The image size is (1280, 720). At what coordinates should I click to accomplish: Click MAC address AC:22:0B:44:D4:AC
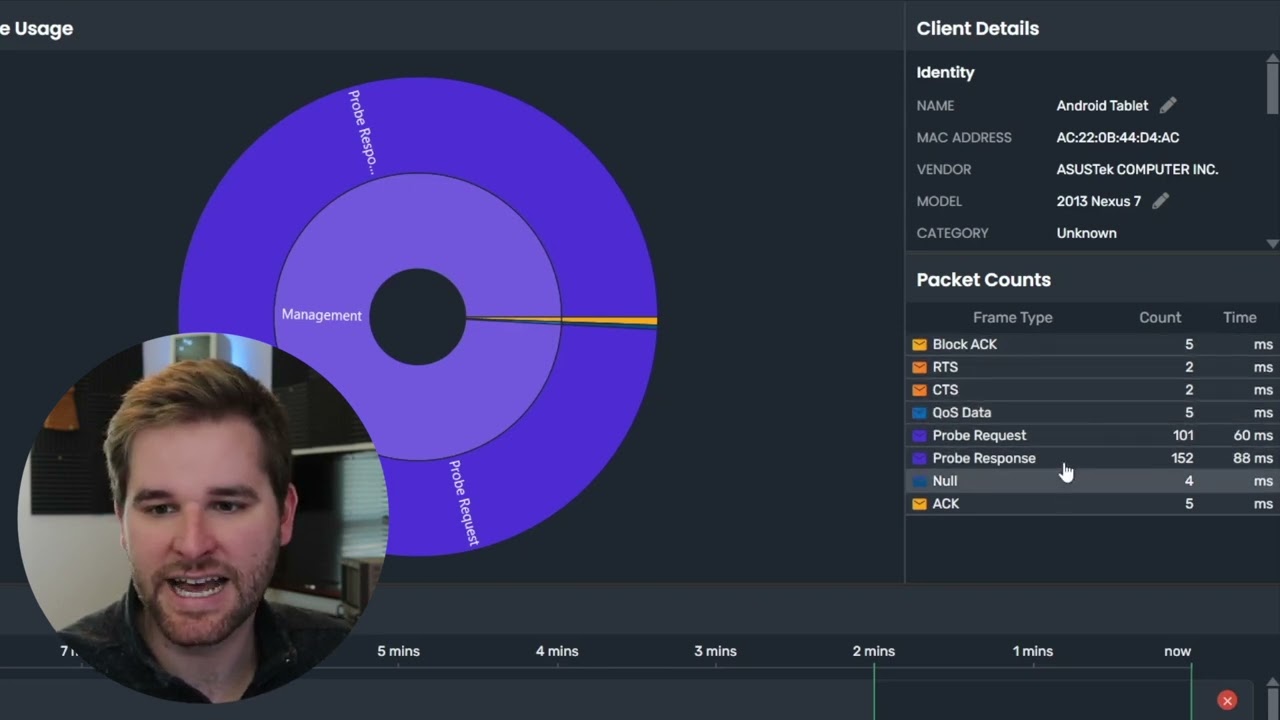(x=1118, y=137)
